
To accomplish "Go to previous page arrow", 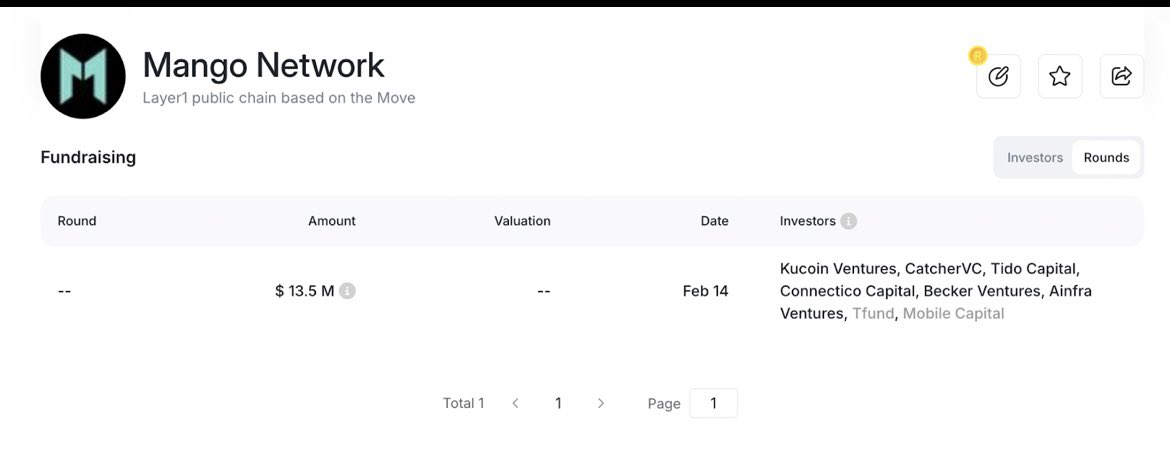I will tap(515, 403).
